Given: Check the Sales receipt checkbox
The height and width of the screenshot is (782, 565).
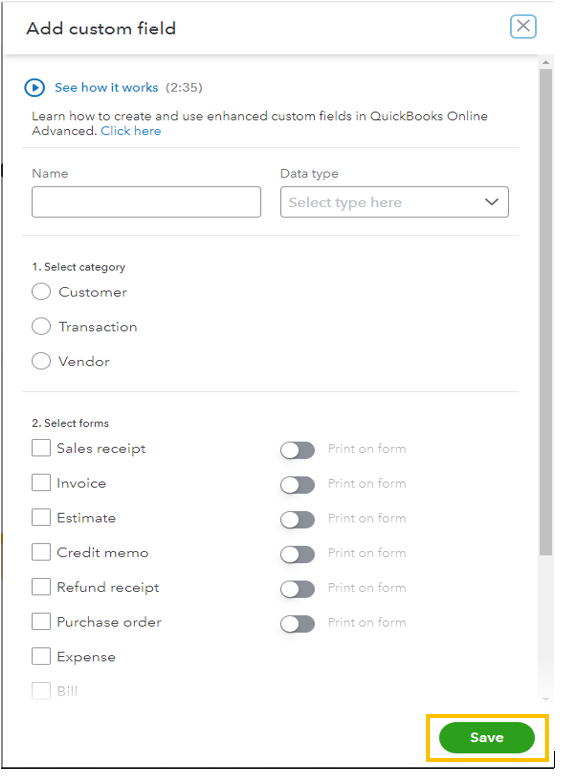Looking at the screenshot, I should 41,448.
